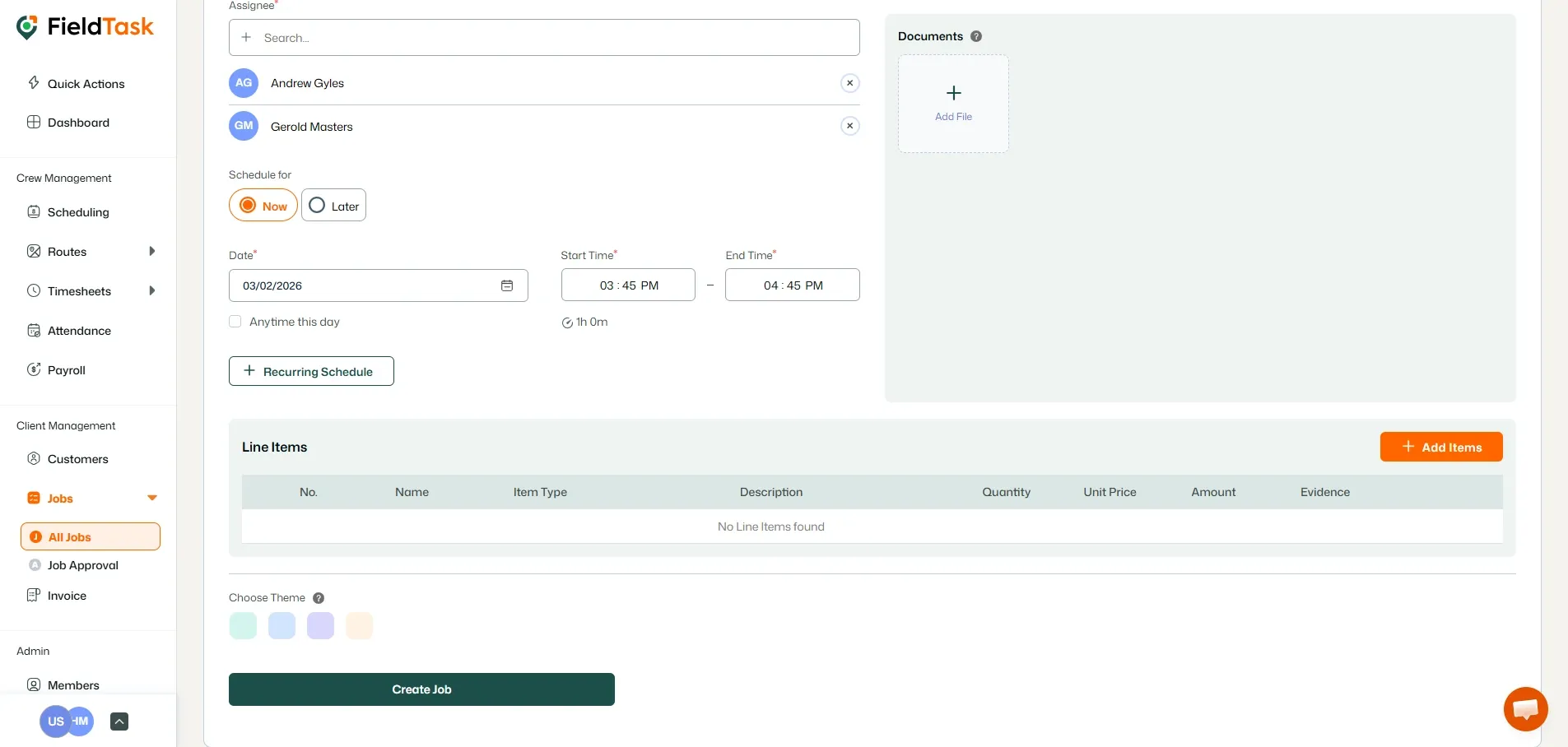
Task: Click the Date input field
Action: coord(379,285)
